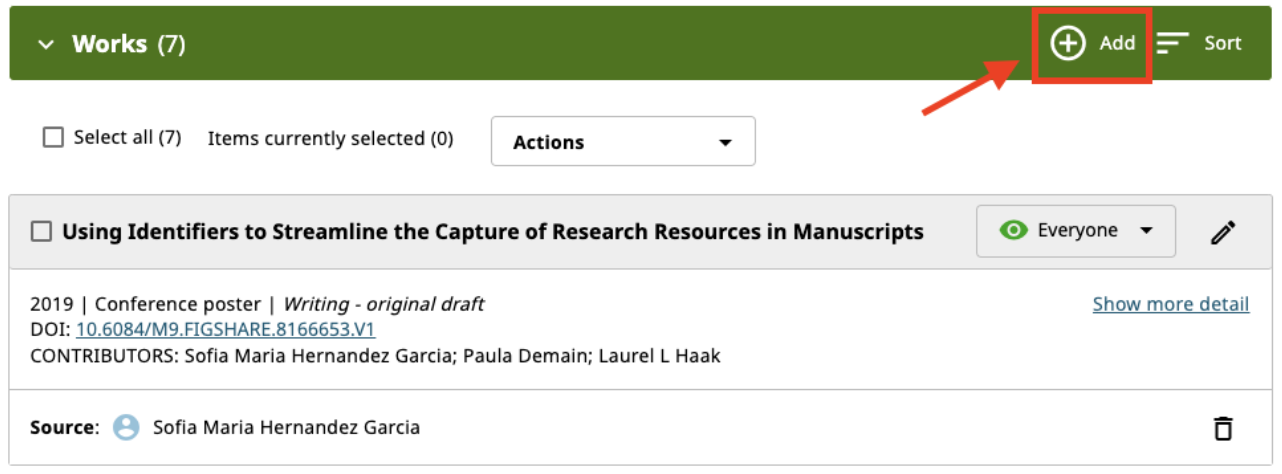Click the Sort text label
Image resolution: width=1282 pixels, height=474 pixels.
click(1222, 43)
